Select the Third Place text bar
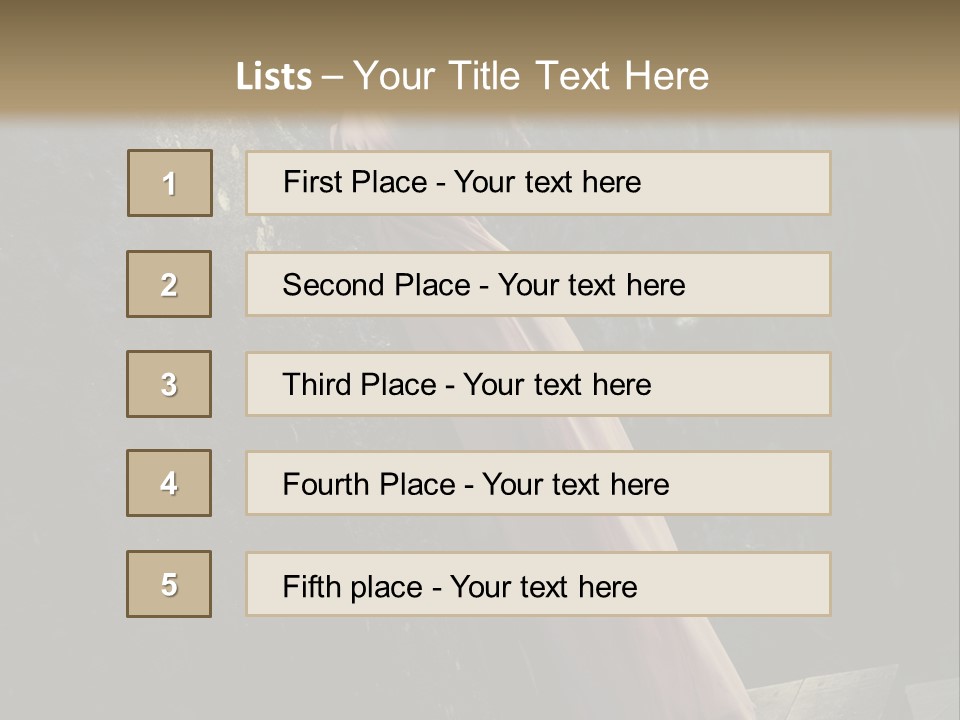This screenshot has width=960, height=720. [538, 384]
